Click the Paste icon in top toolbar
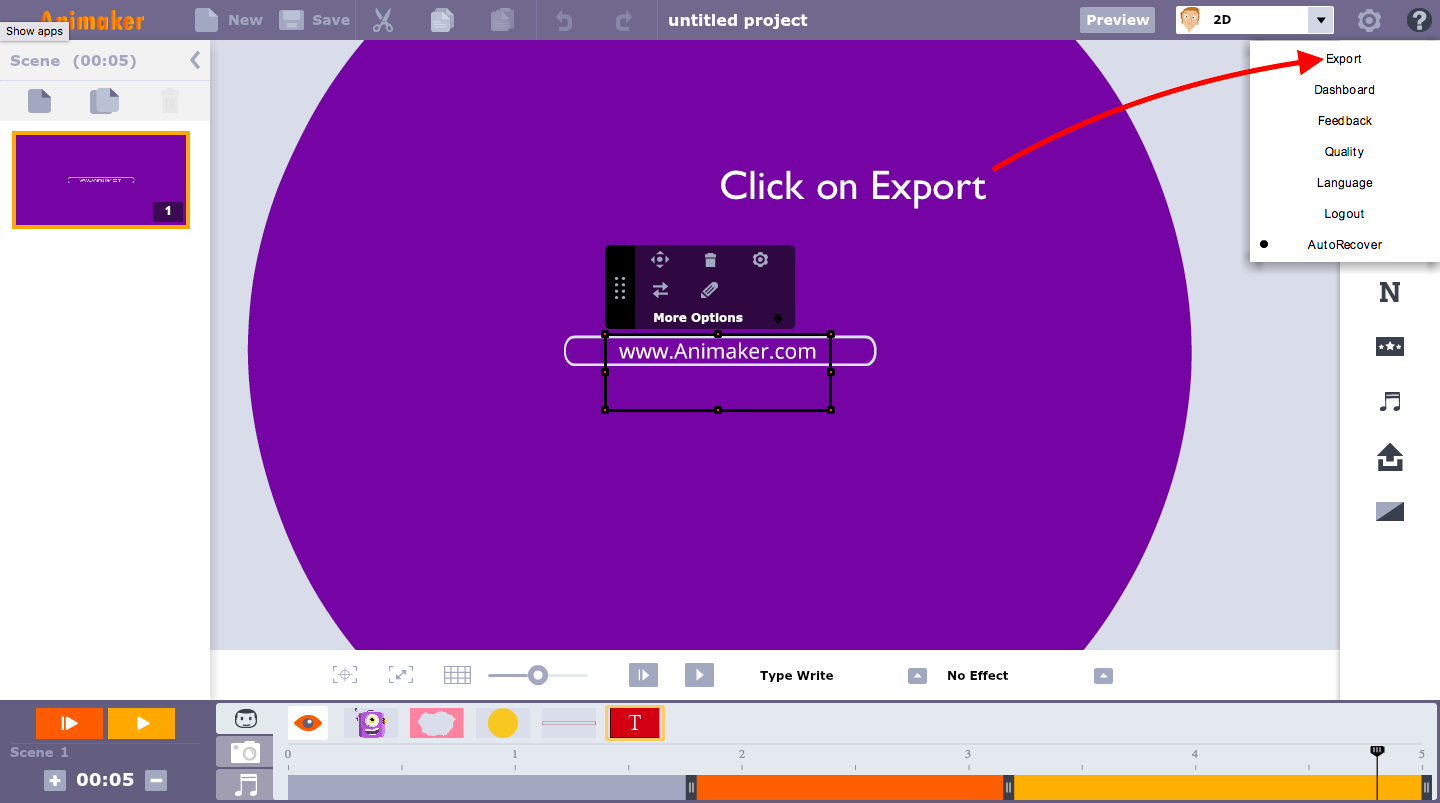The height and width of the screenshot is (803, 1440). [x=503, y=20]
